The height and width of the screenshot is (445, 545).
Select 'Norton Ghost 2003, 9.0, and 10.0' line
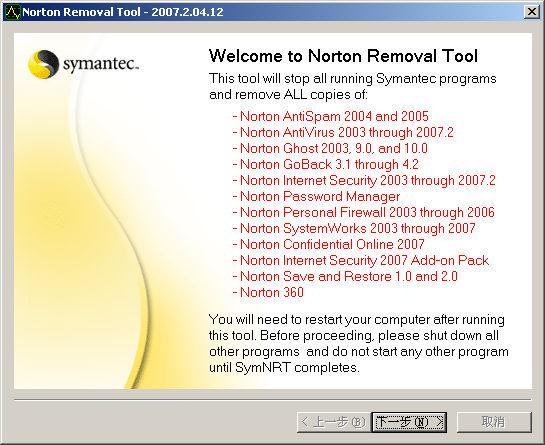330,148
